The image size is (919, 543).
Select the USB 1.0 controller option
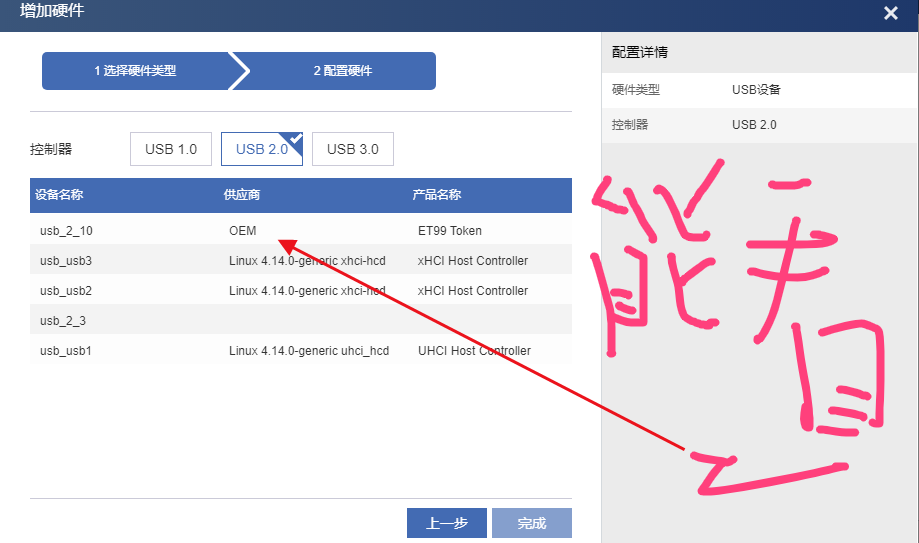tap(171, 149)
